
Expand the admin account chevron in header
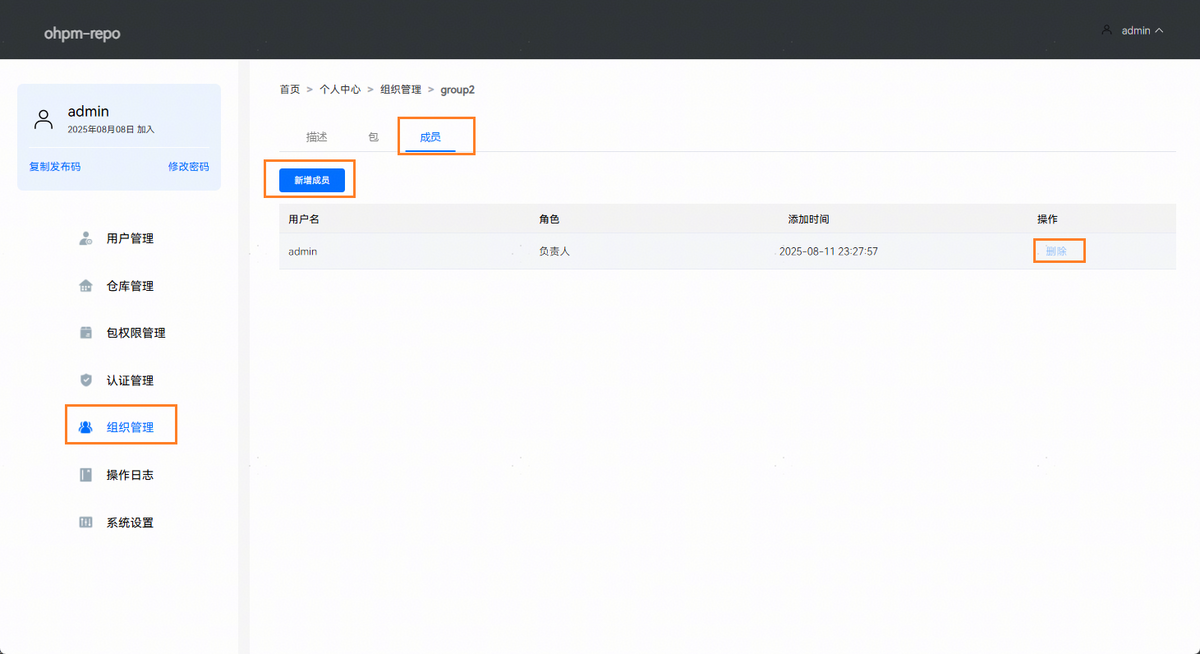pyautogui.click(x=1159, y=31)
